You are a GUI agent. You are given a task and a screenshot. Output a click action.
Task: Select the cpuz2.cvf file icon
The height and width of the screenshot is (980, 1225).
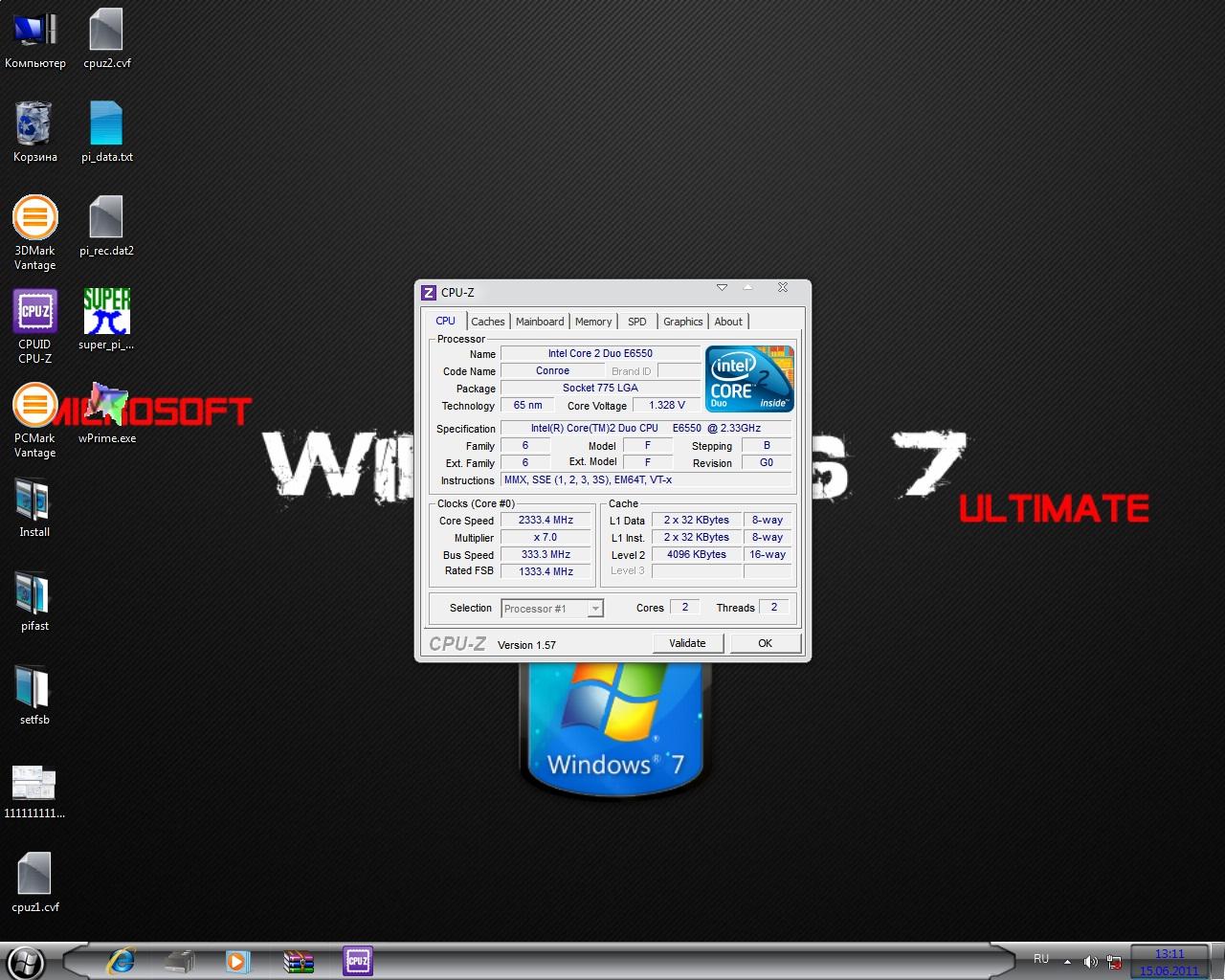[x=106, y=40]
